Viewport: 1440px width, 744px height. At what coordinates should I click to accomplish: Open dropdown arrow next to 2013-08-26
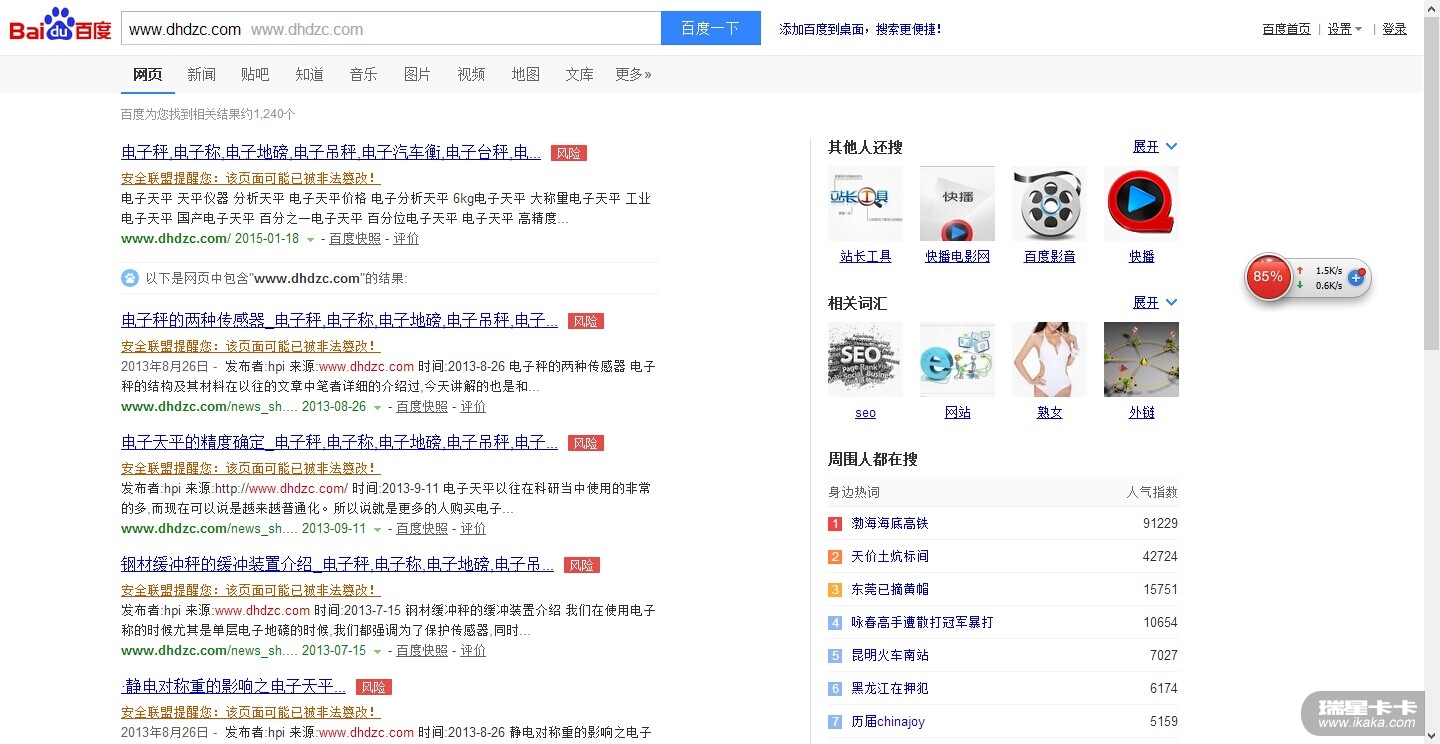[x=377, y=408]
